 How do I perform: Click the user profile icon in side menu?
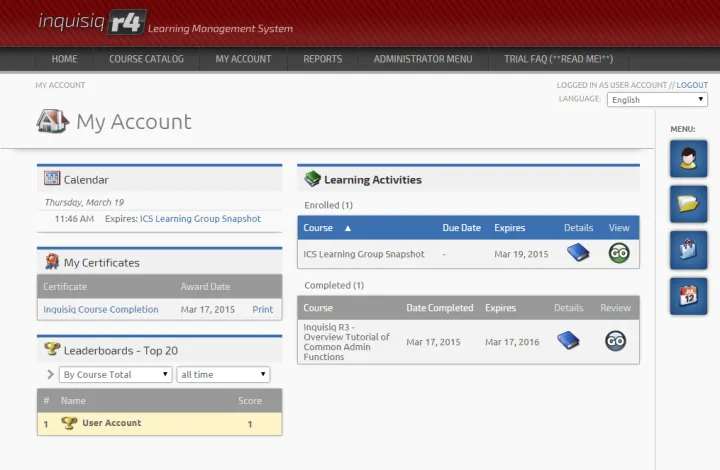click(688, 158)
